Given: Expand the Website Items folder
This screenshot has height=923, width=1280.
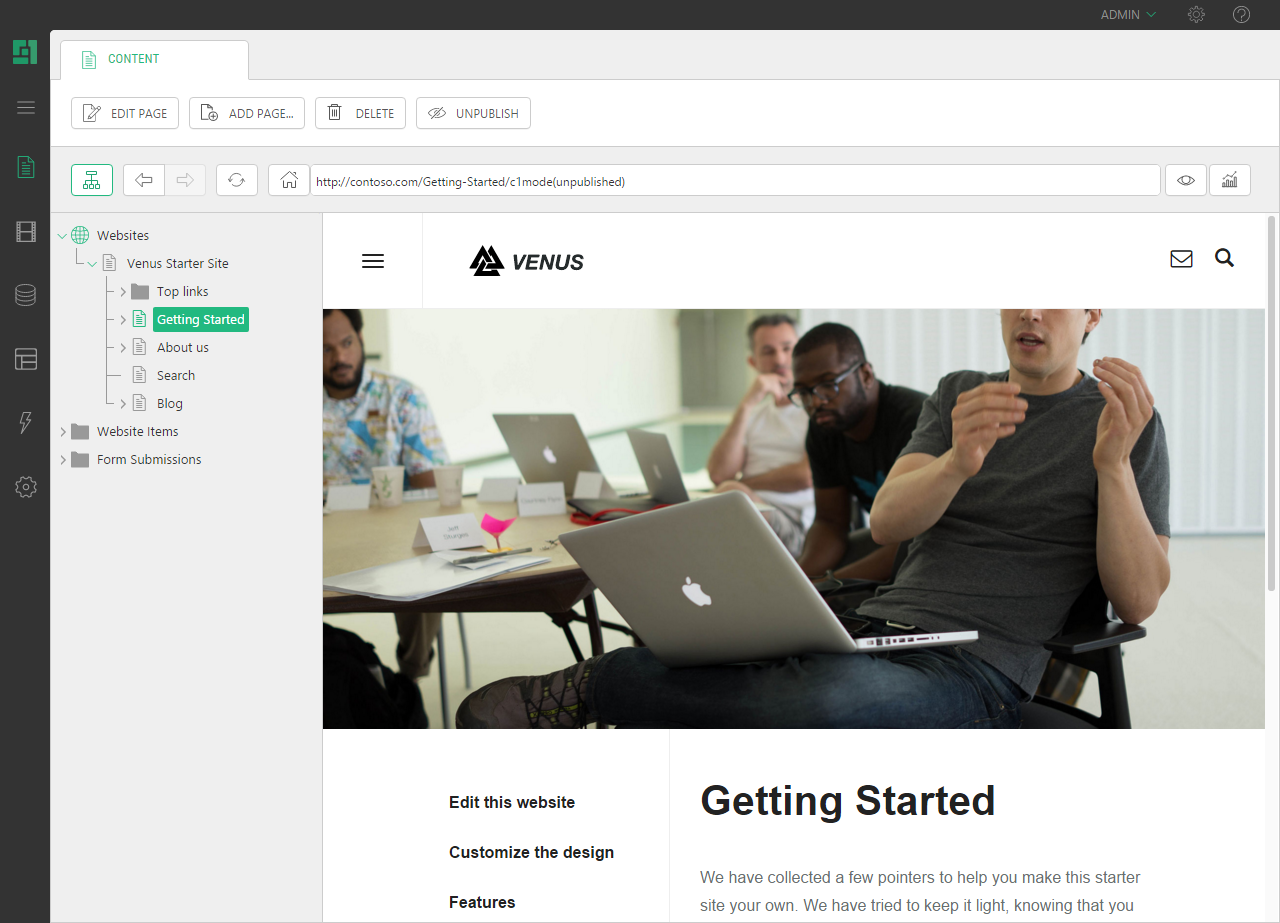Looking at the screenshot, I should tap(63, 432).
